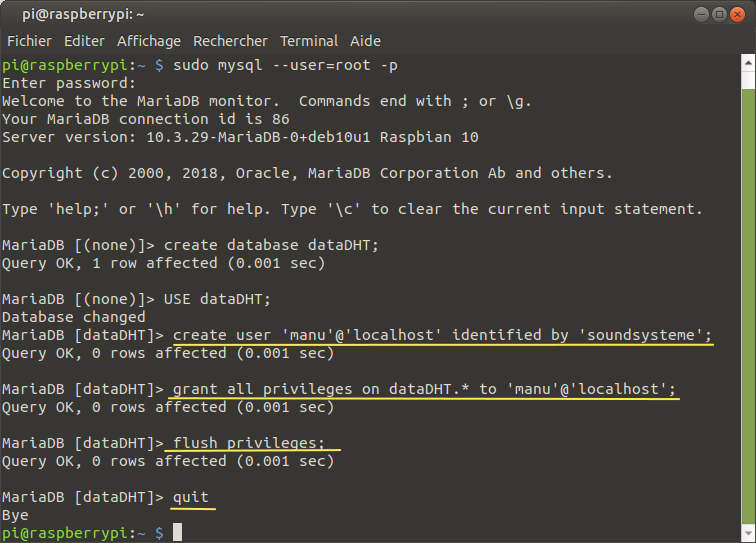
Task: Click the 'create user manu' command
Action: coord(442,335)
